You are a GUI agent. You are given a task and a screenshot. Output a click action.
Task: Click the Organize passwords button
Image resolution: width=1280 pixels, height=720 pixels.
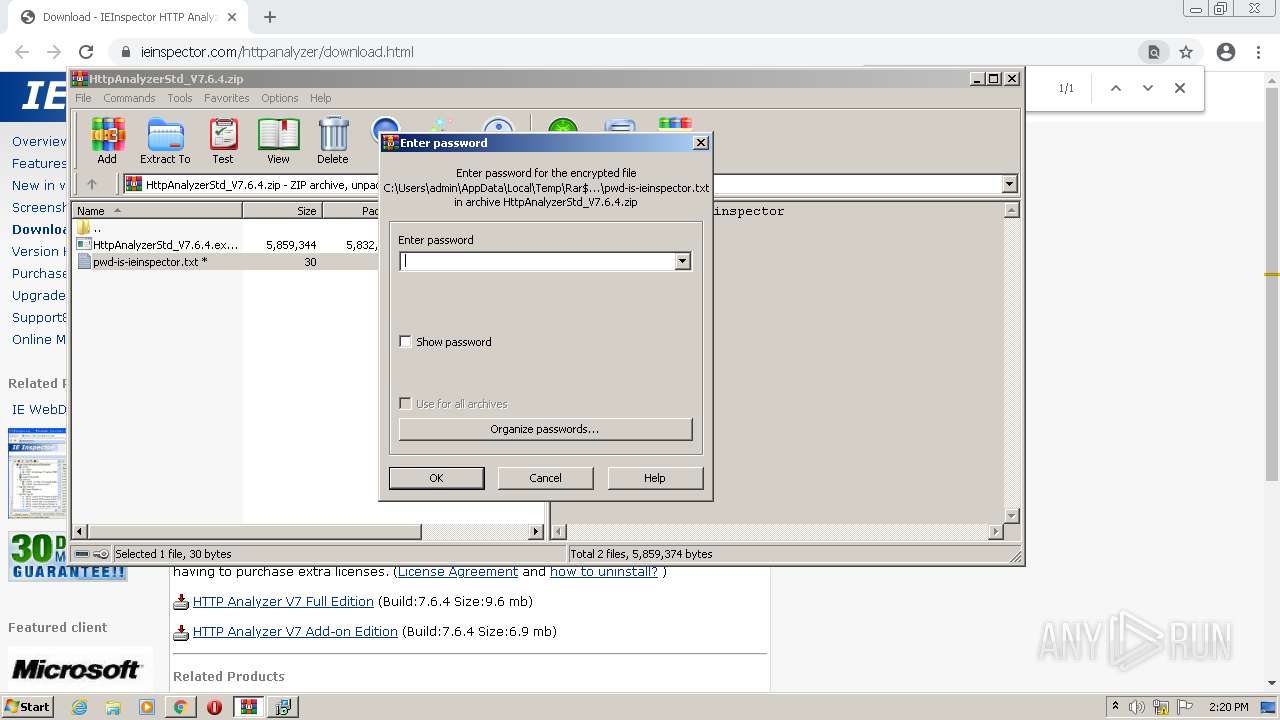pyautogui.click(x=545, y=429)
